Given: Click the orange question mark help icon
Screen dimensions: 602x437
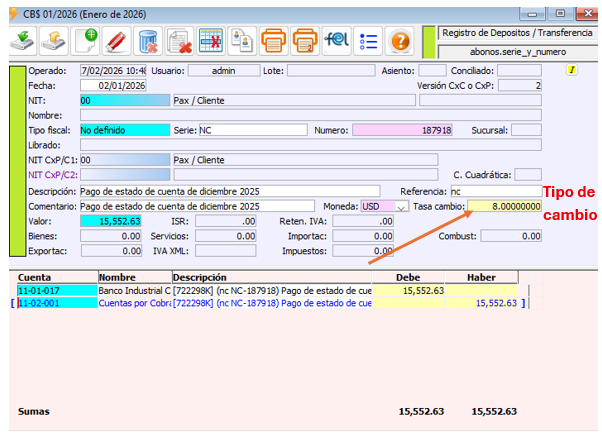Looking at the screenshot, I should (x=399, y=41).
